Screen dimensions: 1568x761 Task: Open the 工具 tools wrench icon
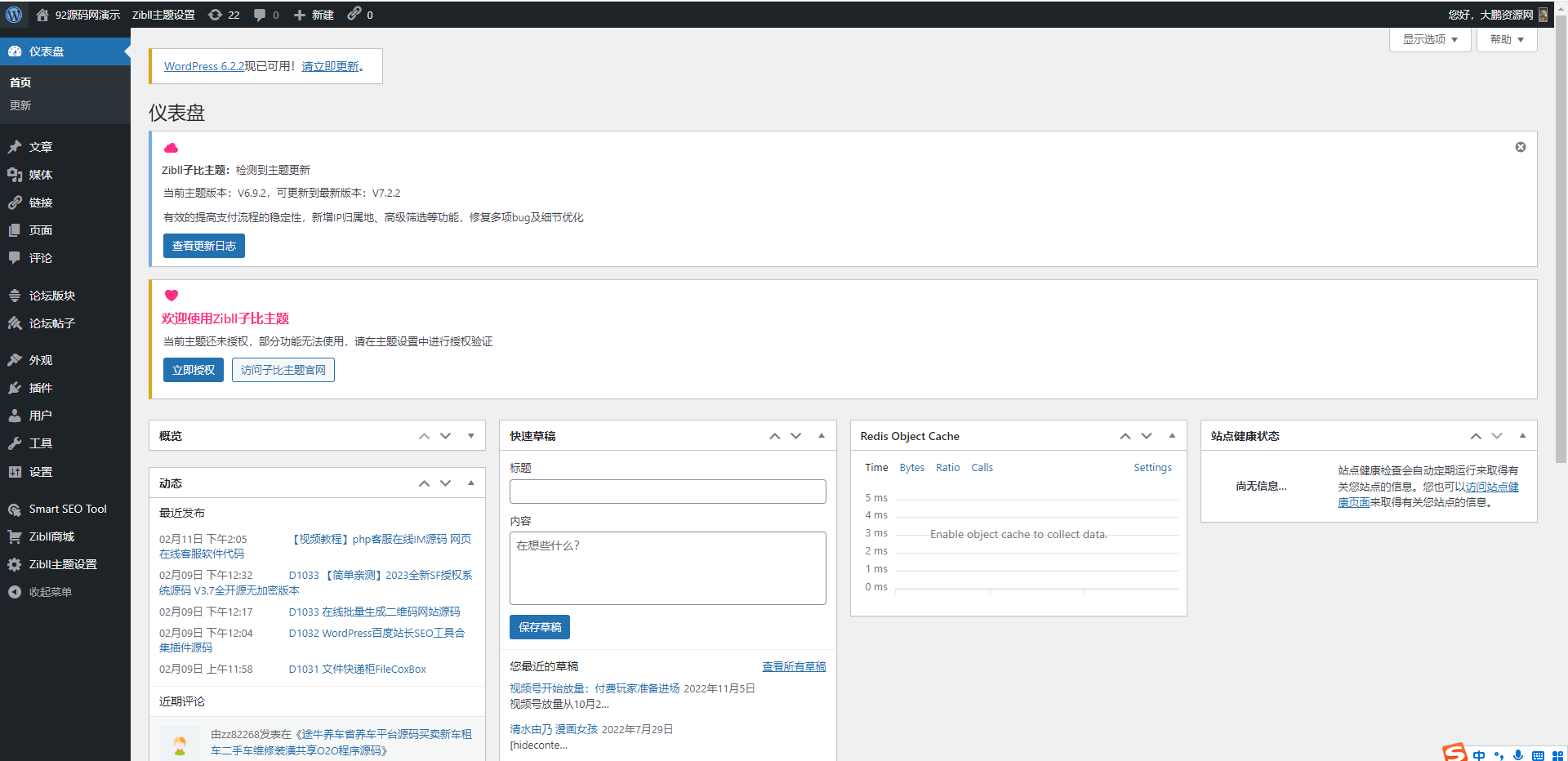[x=15, y=443]
